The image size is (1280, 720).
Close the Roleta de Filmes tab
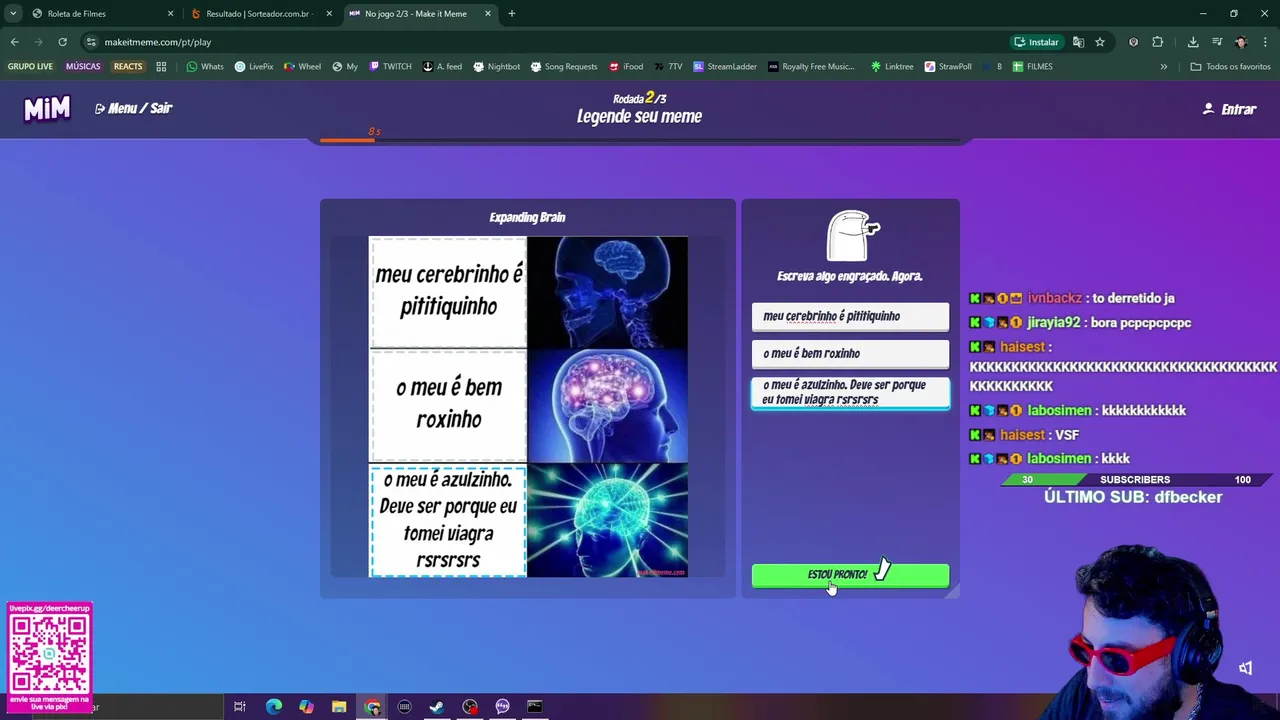pyautogui.click(x=170, y=14)
